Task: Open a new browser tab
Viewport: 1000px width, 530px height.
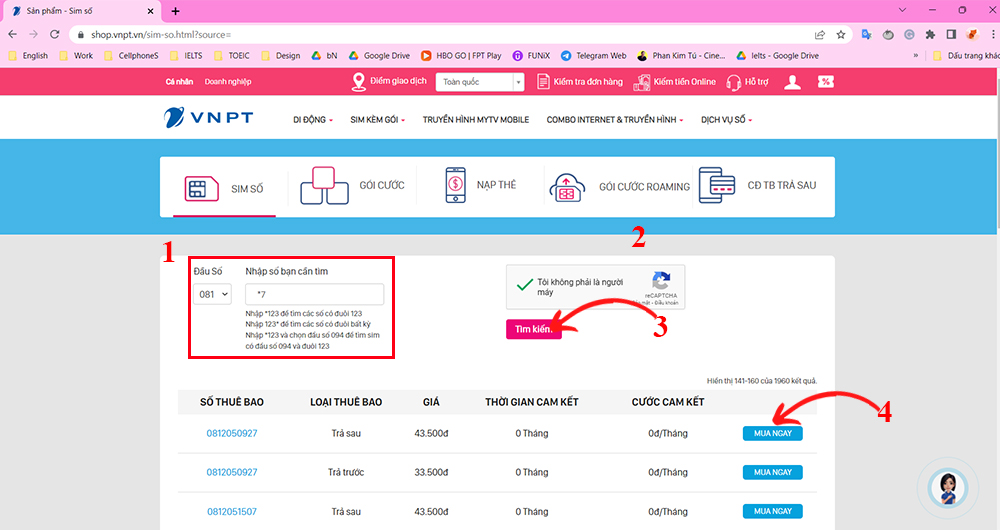Action: coord(175,11)
